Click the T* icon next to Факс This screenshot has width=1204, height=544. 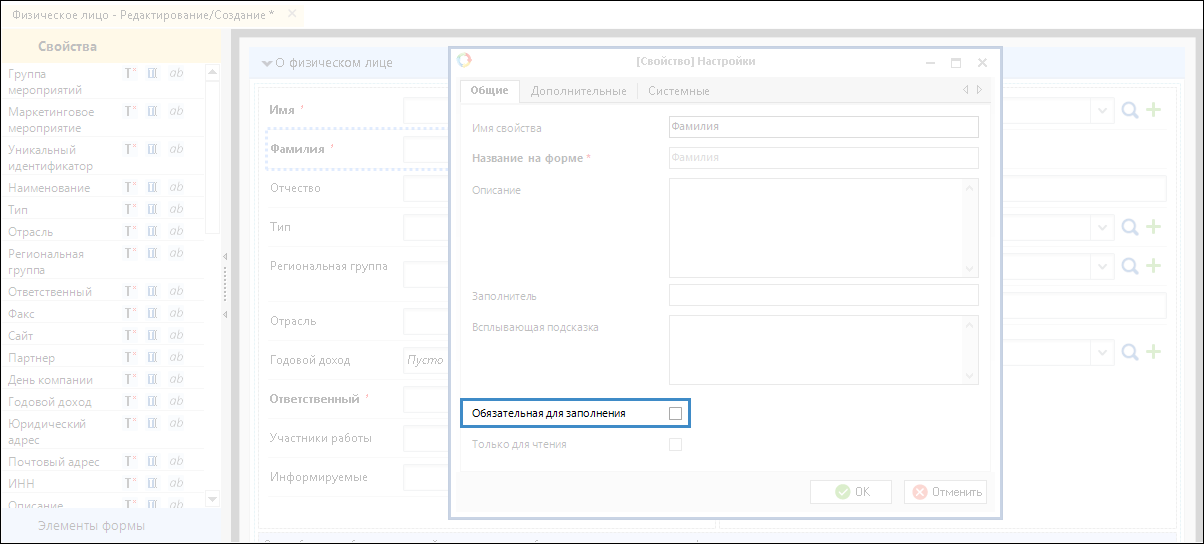(130, 314)
